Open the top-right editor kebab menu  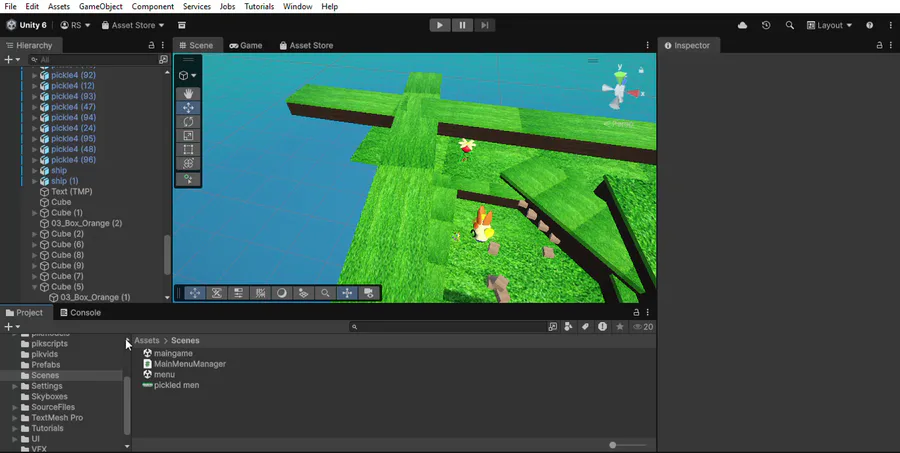[x=891, y=25]
